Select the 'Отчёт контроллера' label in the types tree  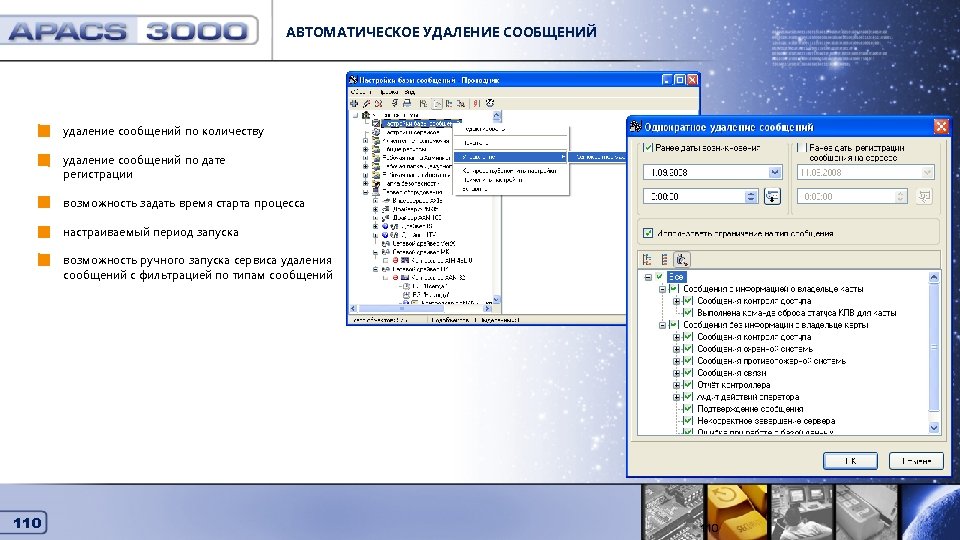[733, 385]
